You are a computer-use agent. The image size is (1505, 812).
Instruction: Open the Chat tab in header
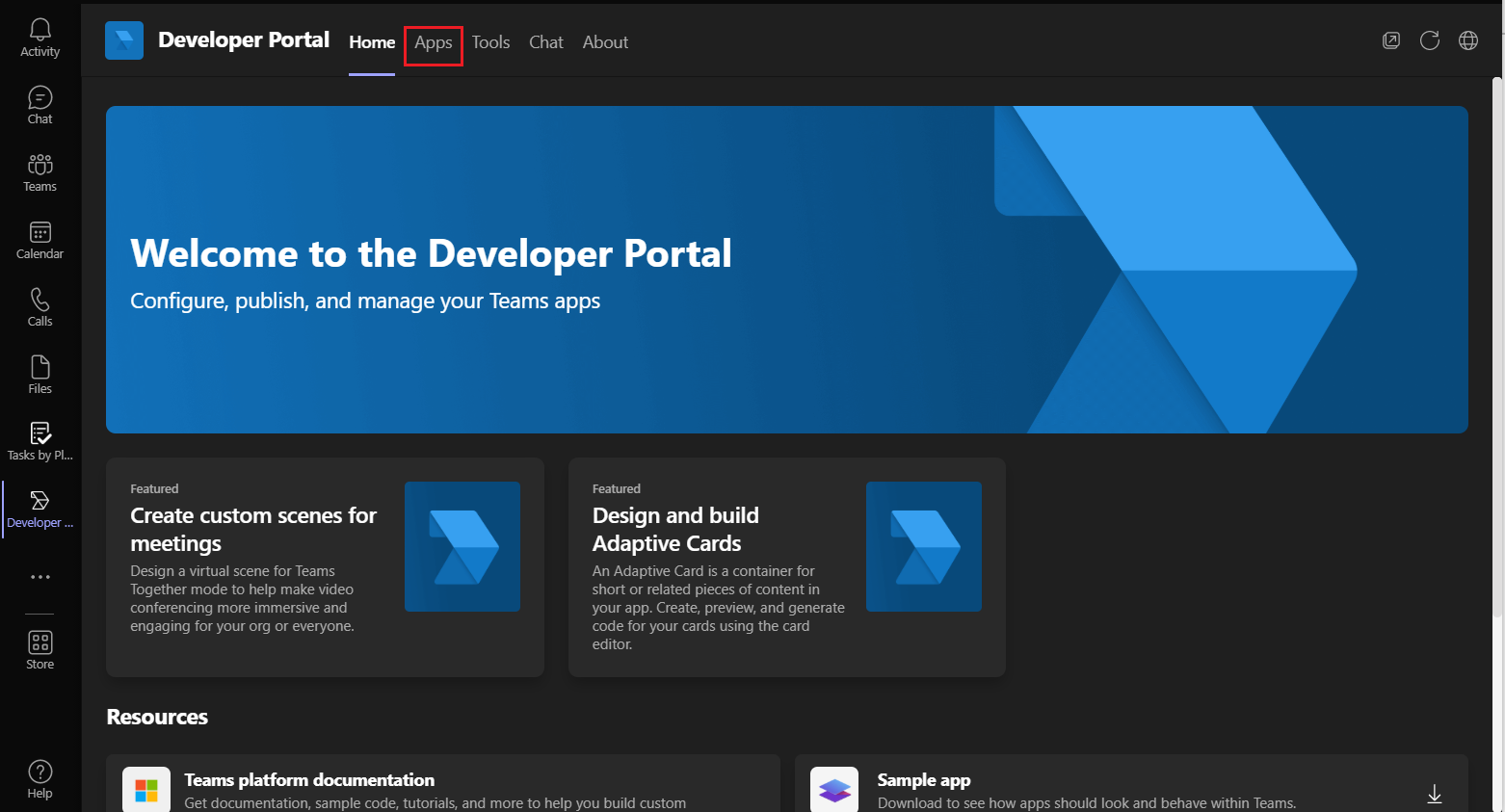click(546, 42)
